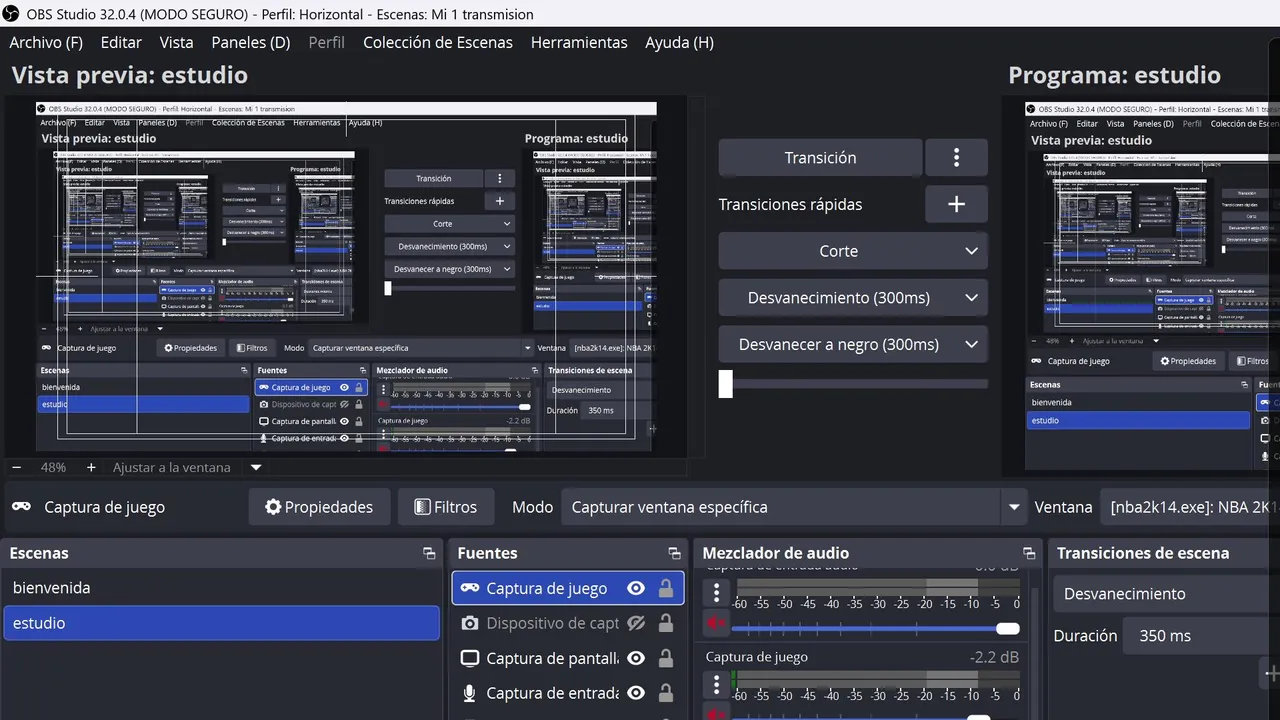Click the gamepad icon in the Captura de juego source row
Viewport: 1280px width, 720px height.
[x=469, y=588]
